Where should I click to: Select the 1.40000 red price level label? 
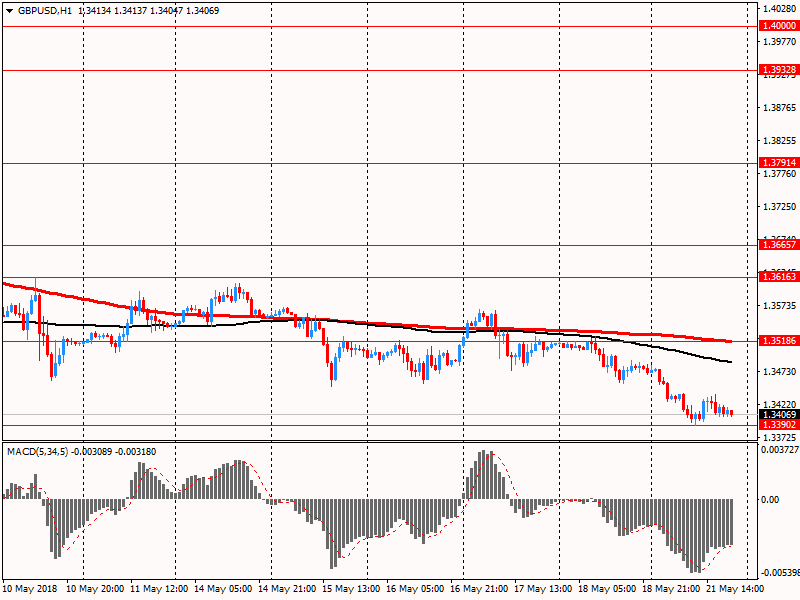click(779, 26)
